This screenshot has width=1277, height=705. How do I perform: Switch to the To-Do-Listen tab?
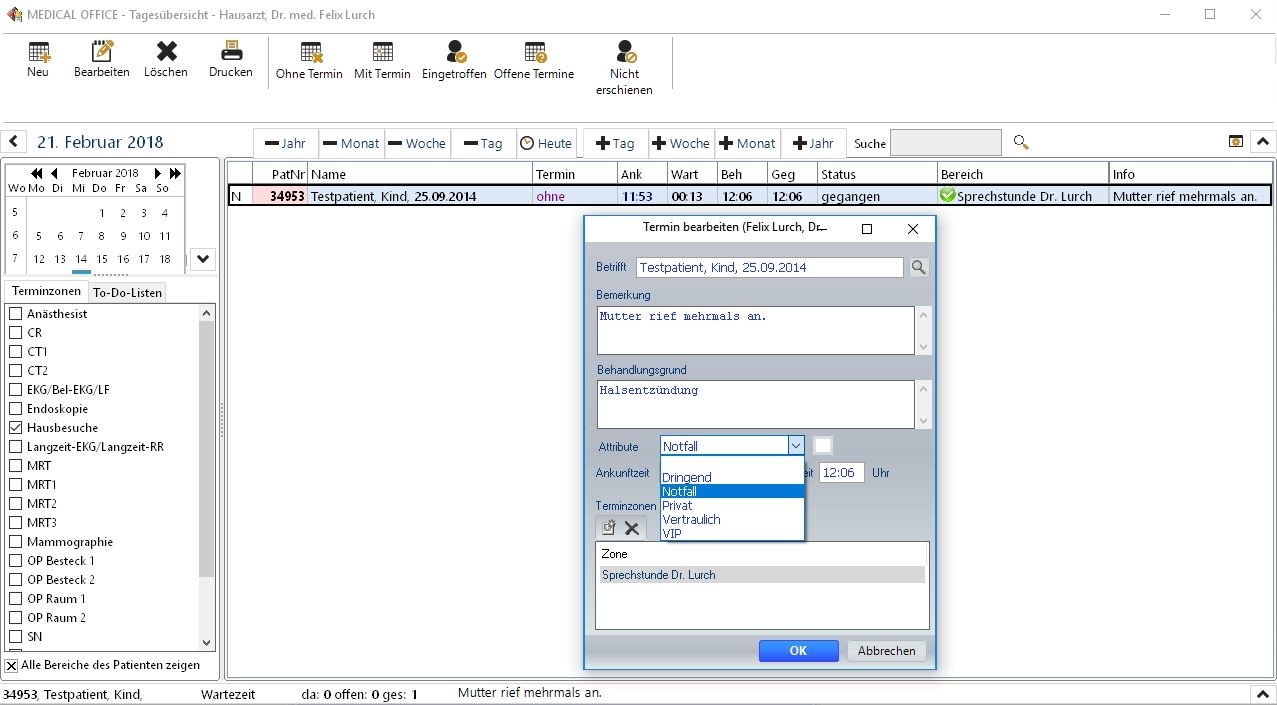pos(127,291)
